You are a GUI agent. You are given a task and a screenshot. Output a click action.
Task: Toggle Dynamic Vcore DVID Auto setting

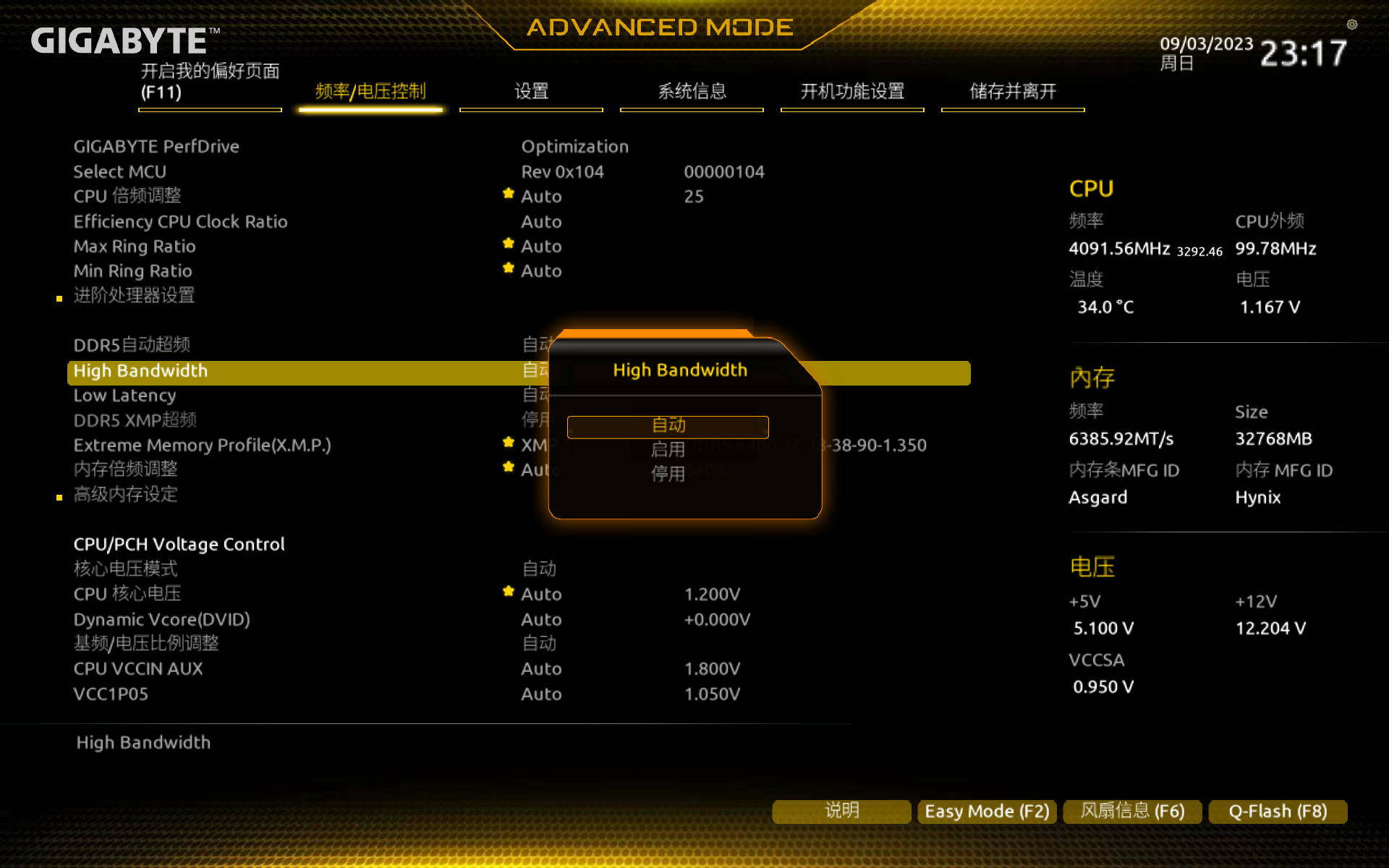[x=540, y=618]
